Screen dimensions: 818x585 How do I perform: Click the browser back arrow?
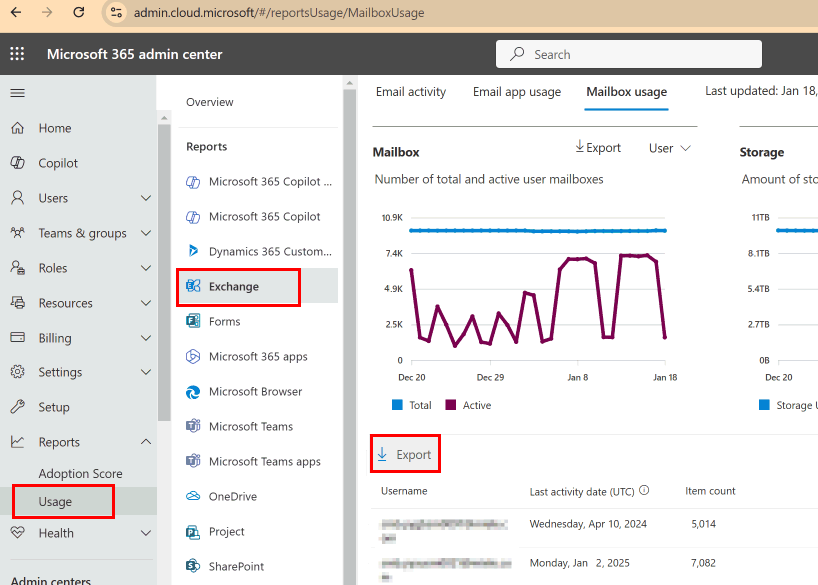click(x=16, y=13)
